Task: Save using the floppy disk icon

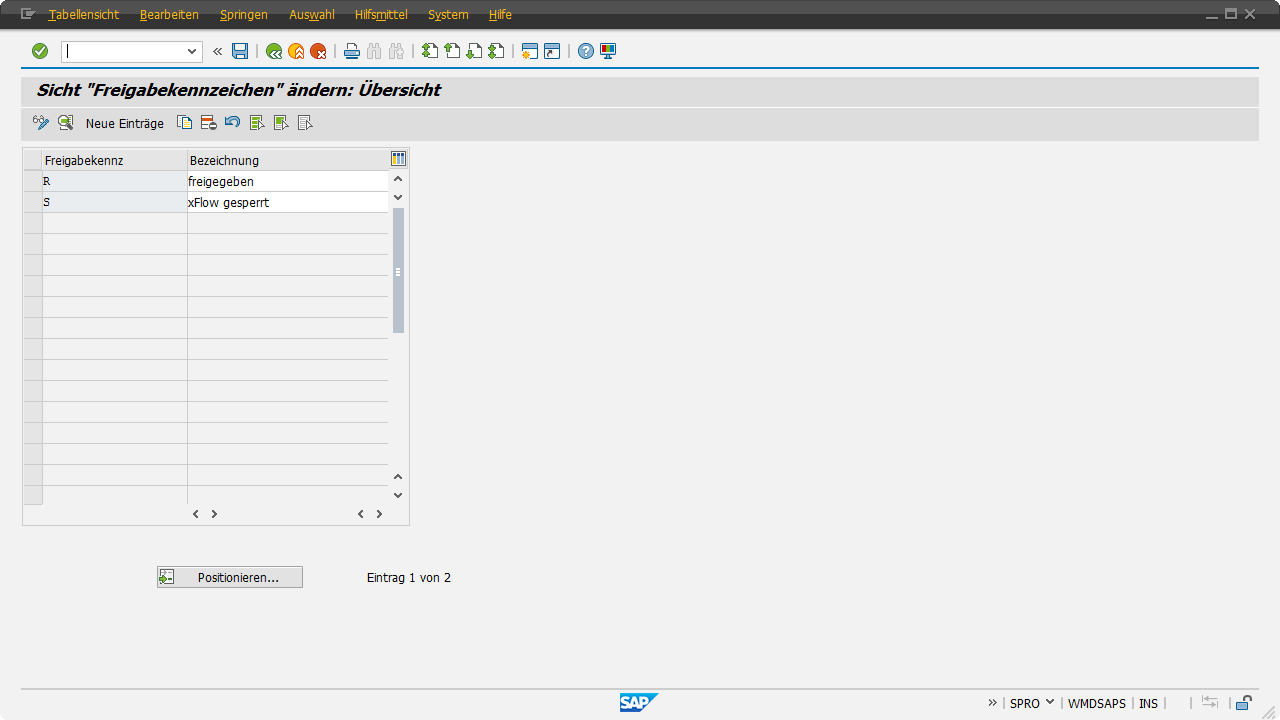Action: click(x=240, y=51)
